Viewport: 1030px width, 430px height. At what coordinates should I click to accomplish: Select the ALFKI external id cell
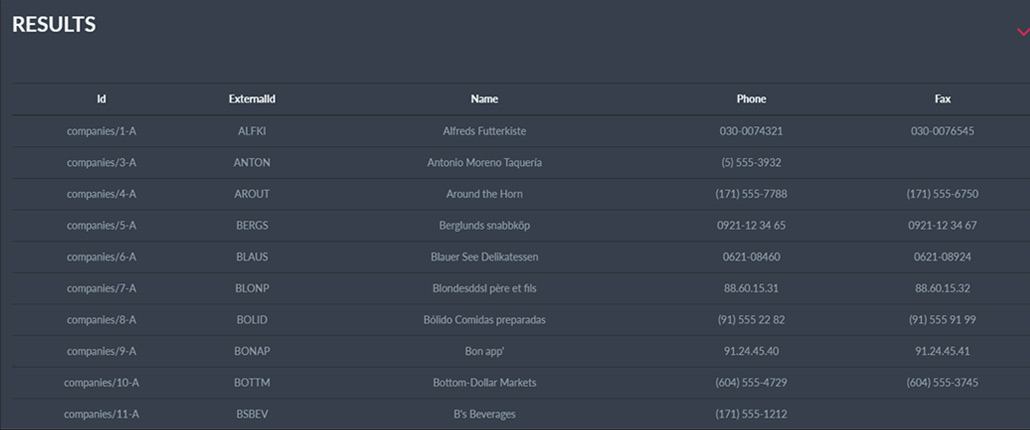coord(252,131)
